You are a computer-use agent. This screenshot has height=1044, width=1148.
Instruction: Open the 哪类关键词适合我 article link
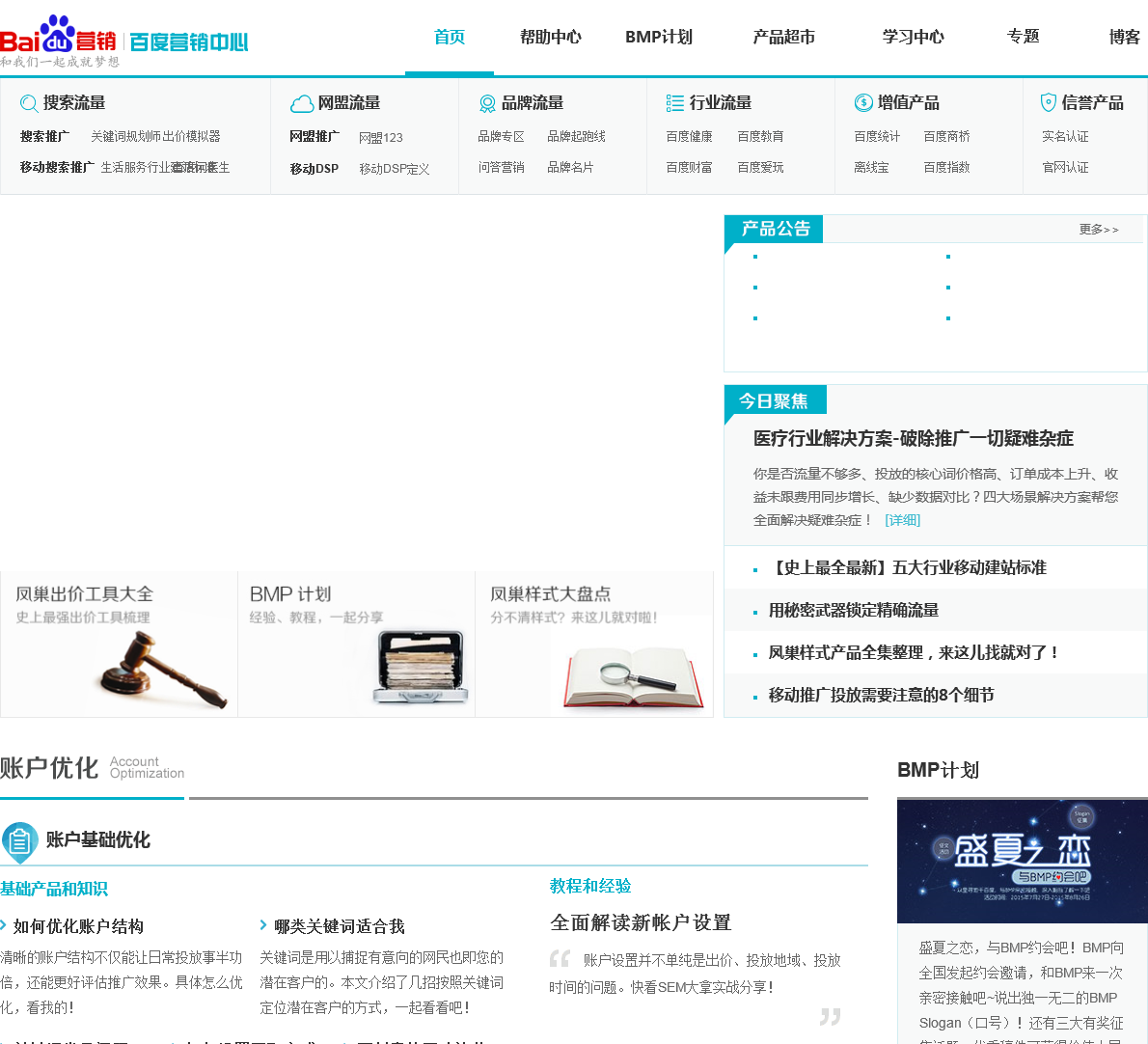click(339, 926)
